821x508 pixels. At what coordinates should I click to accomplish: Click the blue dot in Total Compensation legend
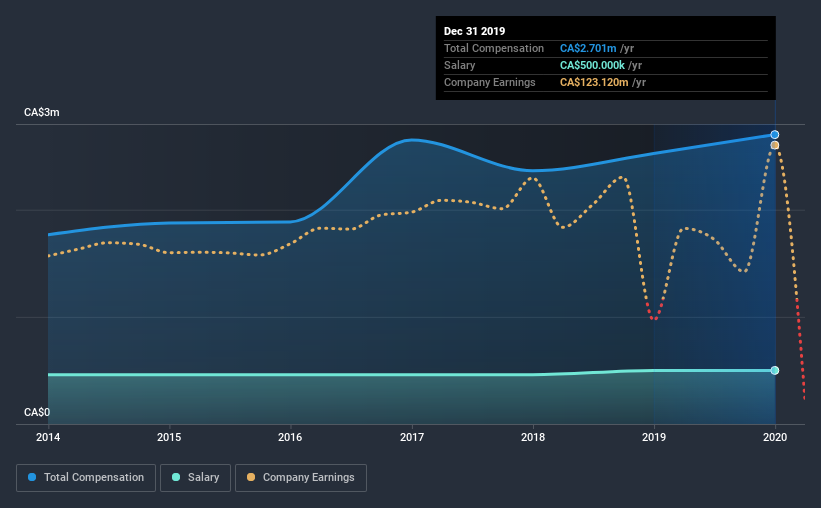(x=32, y=477)
